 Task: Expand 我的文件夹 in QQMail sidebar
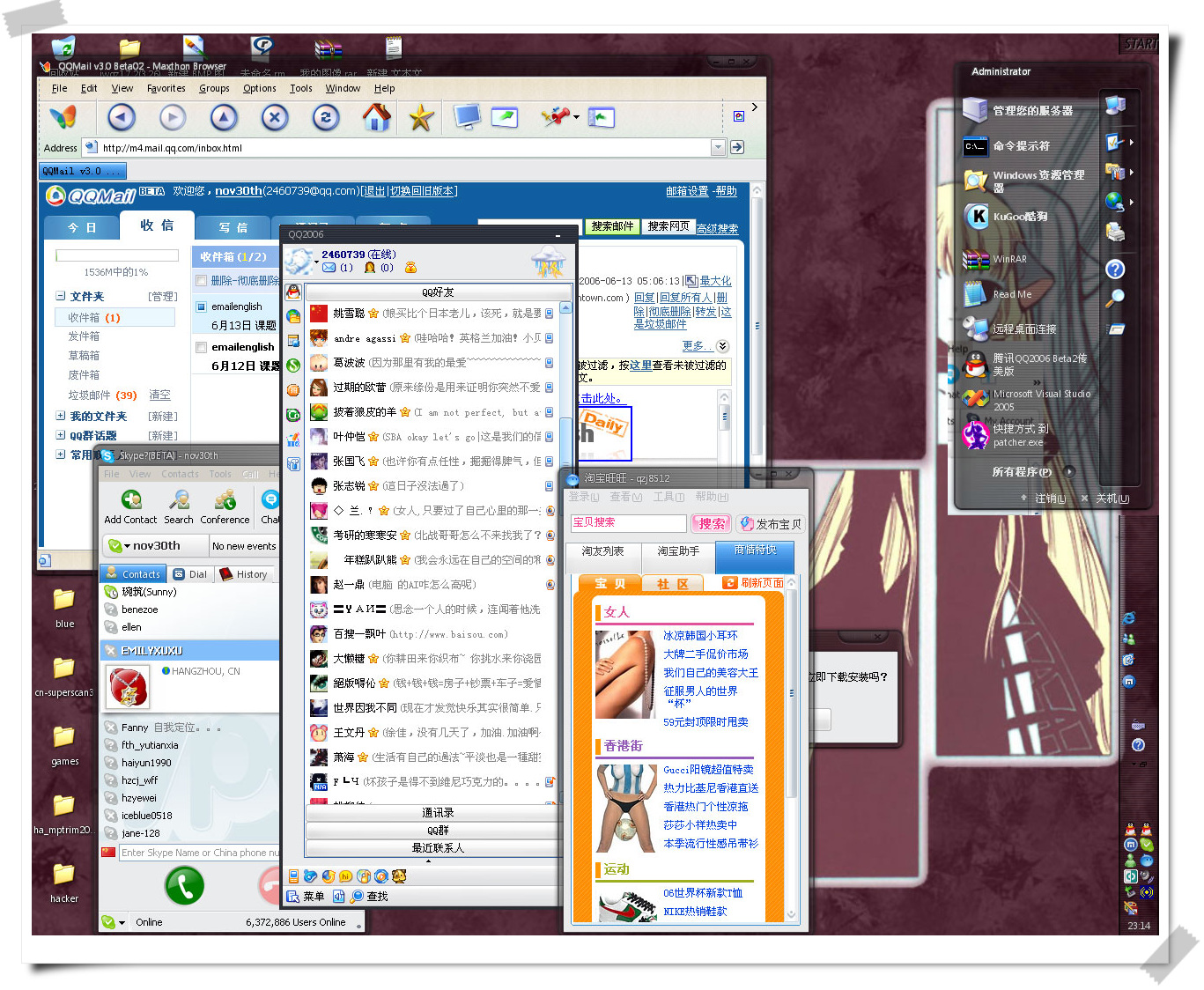[61, 416]
